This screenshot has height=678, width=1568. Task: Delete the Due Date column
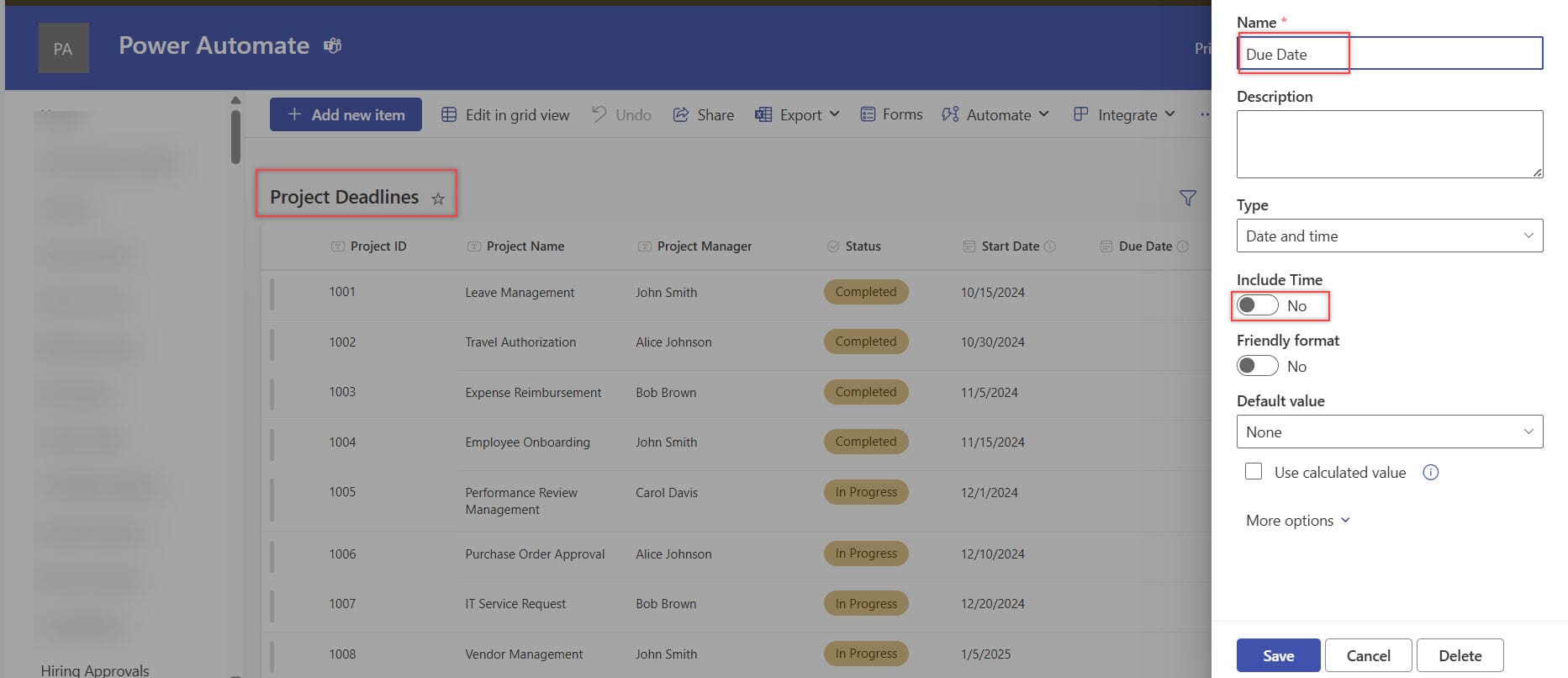pos(1460,655)
